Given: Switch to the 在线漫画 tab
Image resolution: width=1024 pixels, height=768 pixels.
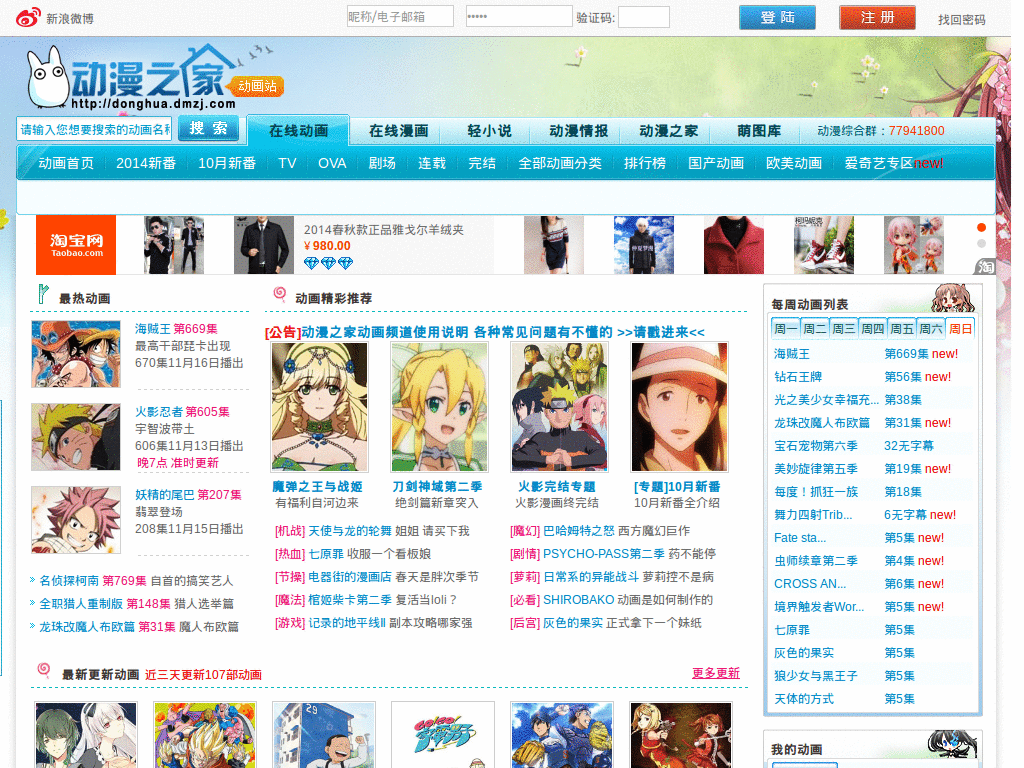Looking at the screenshot, I should coord(398,131).
